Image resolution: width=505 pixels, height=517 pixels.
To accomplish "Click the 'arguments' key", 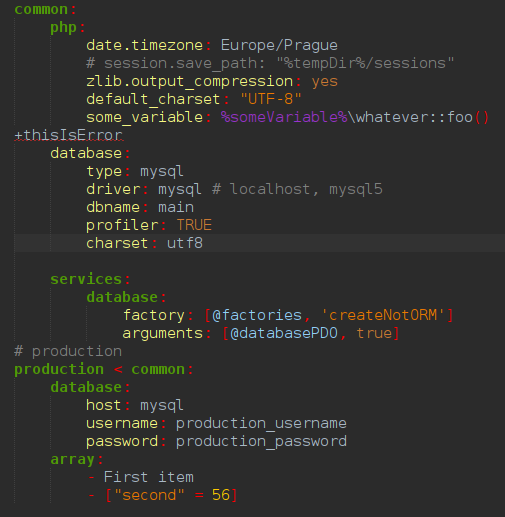I will pyautogui.click(x=162, y=333).
